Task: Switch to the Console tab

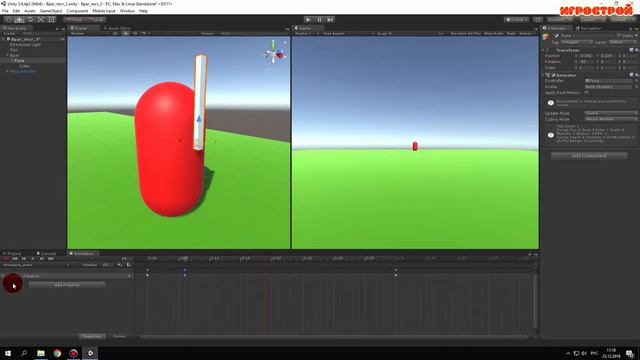Action: point(46,253)
